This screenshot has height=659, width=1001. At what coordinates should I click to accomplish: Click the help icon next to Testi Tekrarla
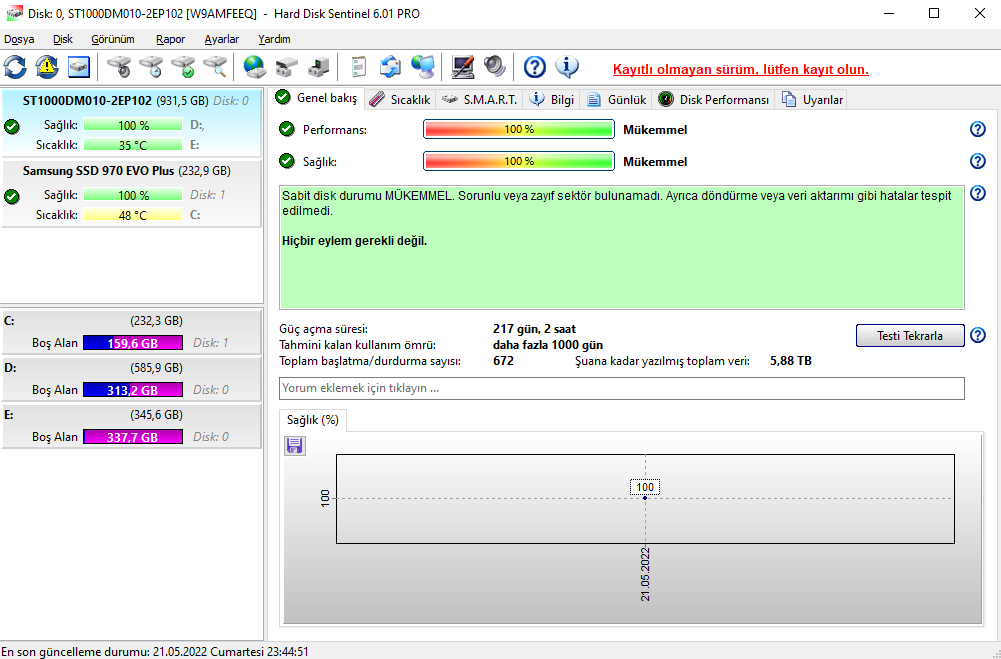(x=977, y=335)
